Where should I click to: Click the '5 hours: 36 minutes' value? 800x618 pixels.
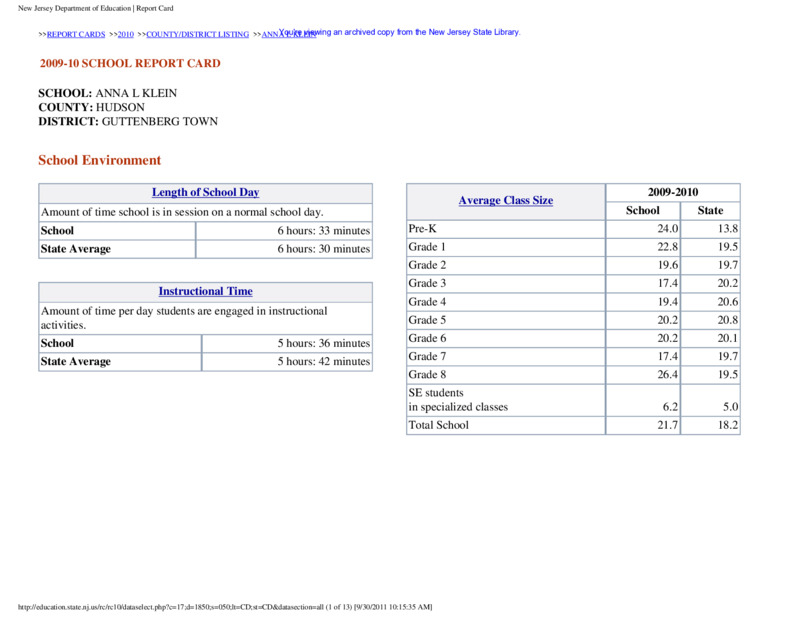(x=323, y=343)
